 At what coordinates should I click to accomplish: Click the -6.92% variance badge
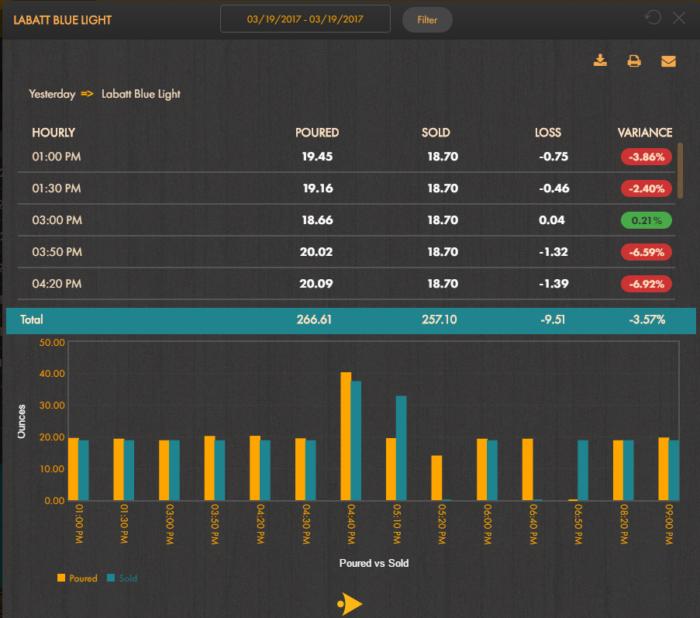646,284
